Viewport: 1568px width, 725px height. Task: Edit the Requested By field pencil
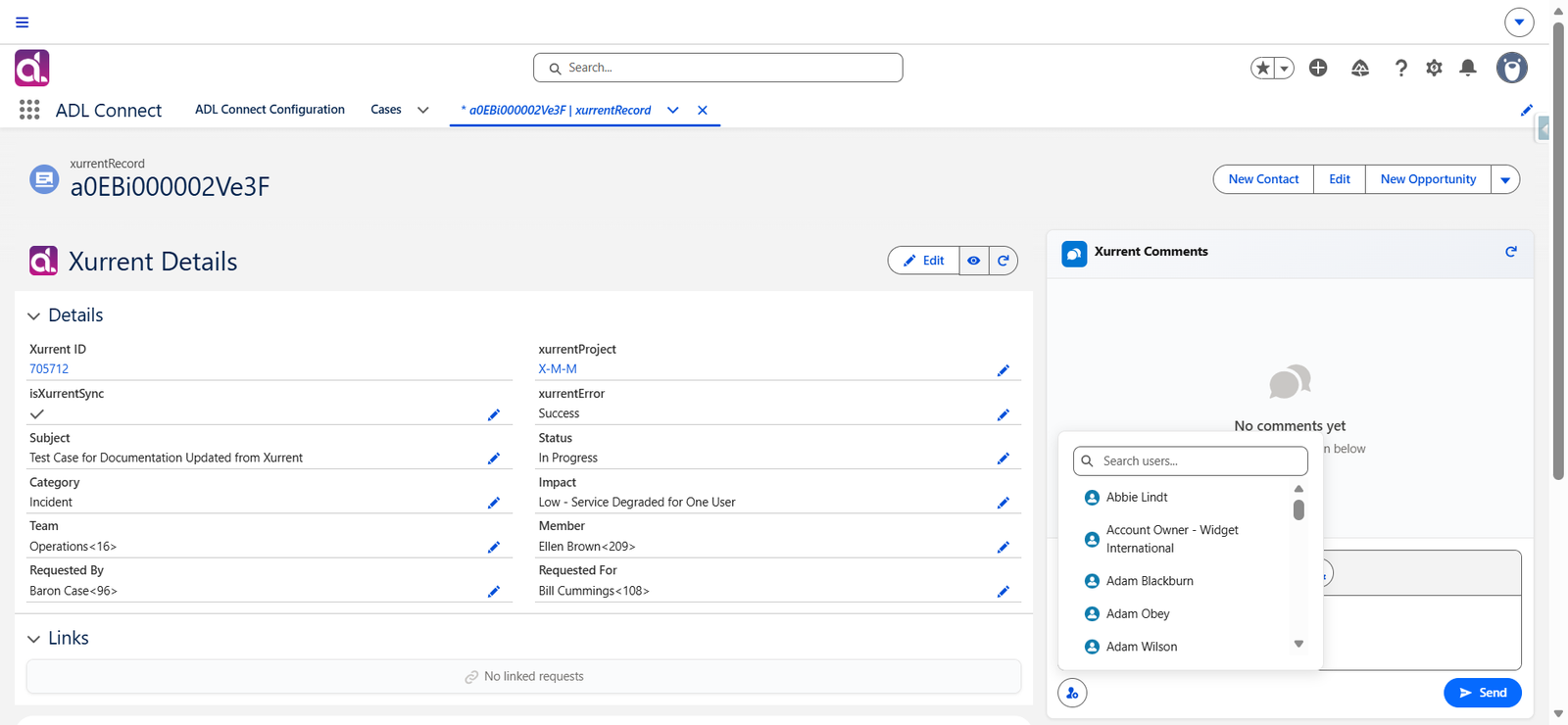(x=494, y=592)
